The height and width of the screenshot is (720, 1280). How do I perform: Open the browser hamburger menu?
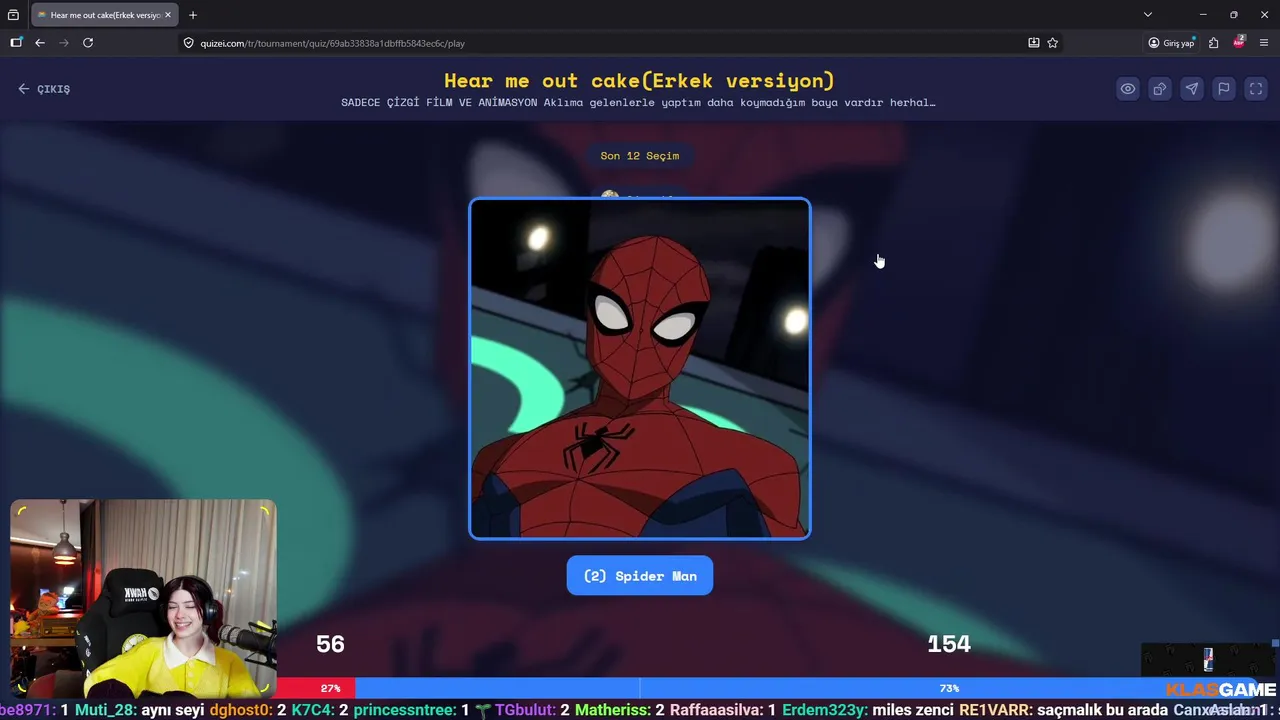click(1264, 43)
